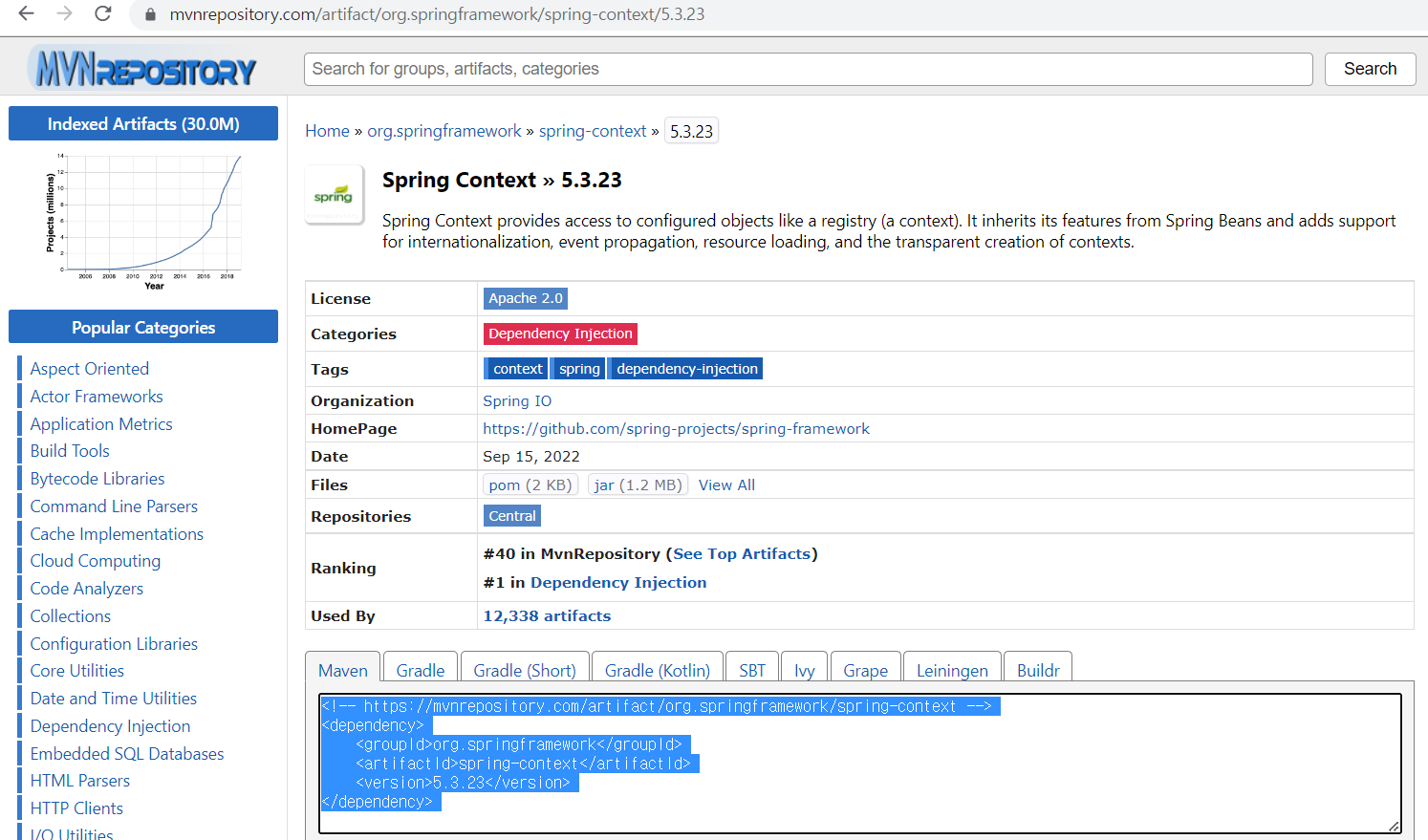
Task: Open the Bytecode Libraries category
Action: [x=97, y=479]
